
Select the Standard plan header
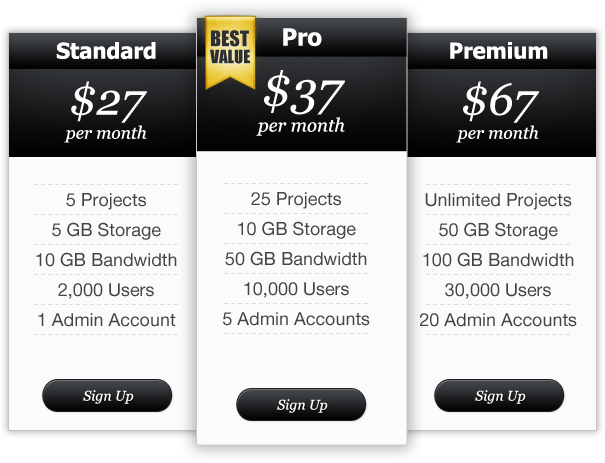[x=106, y=51]
